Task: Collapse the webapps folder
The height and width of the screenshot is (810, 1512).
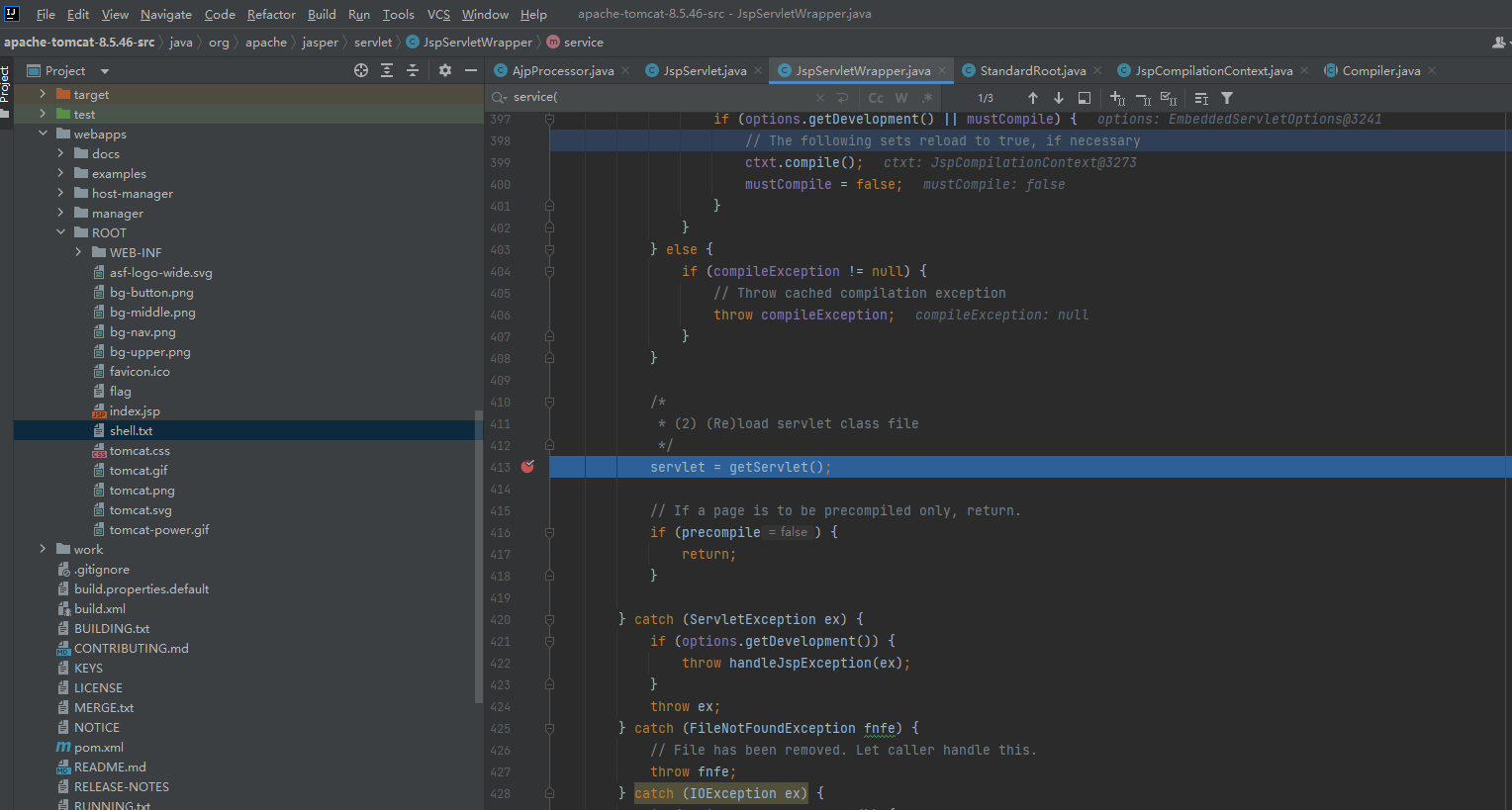Action: click(x=43, y=134)
